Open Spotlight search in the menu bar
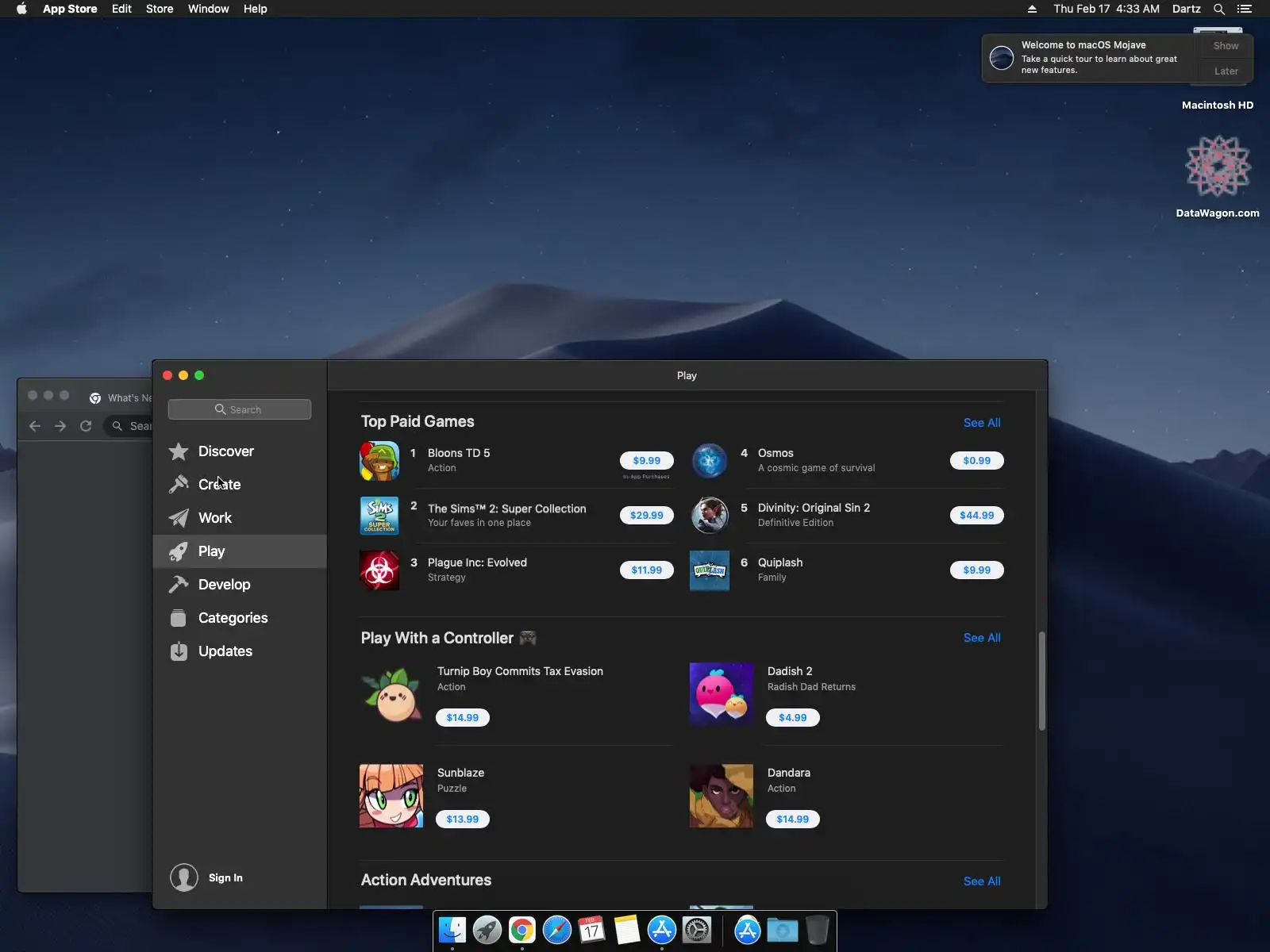This screenshot has height=952, width=1270. (1219, 9)
